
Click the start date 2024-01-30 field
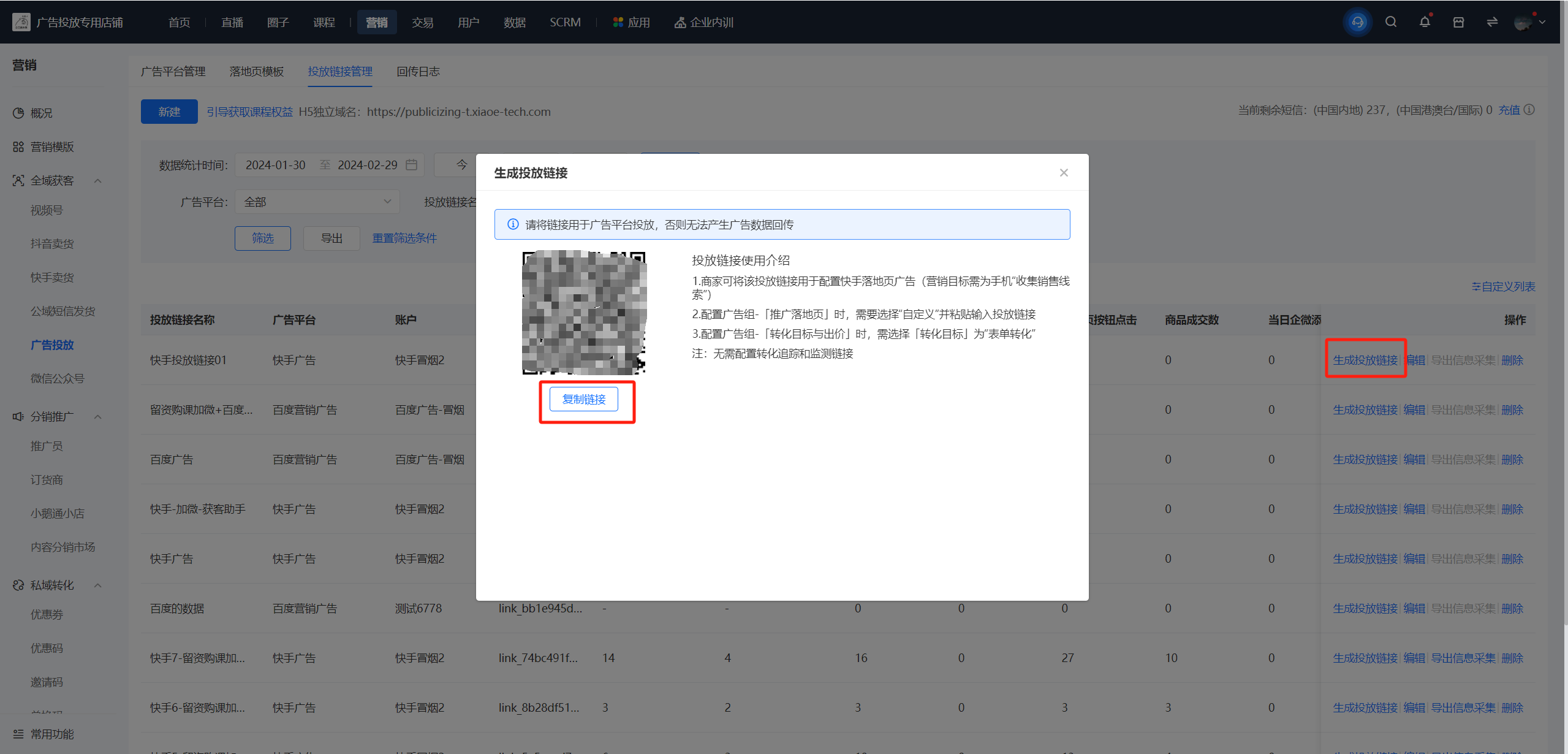point(275,165)
